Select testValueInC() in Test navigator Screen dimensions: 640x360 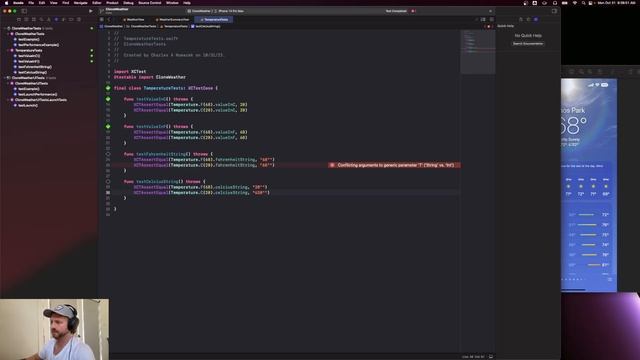click(29, 56)
